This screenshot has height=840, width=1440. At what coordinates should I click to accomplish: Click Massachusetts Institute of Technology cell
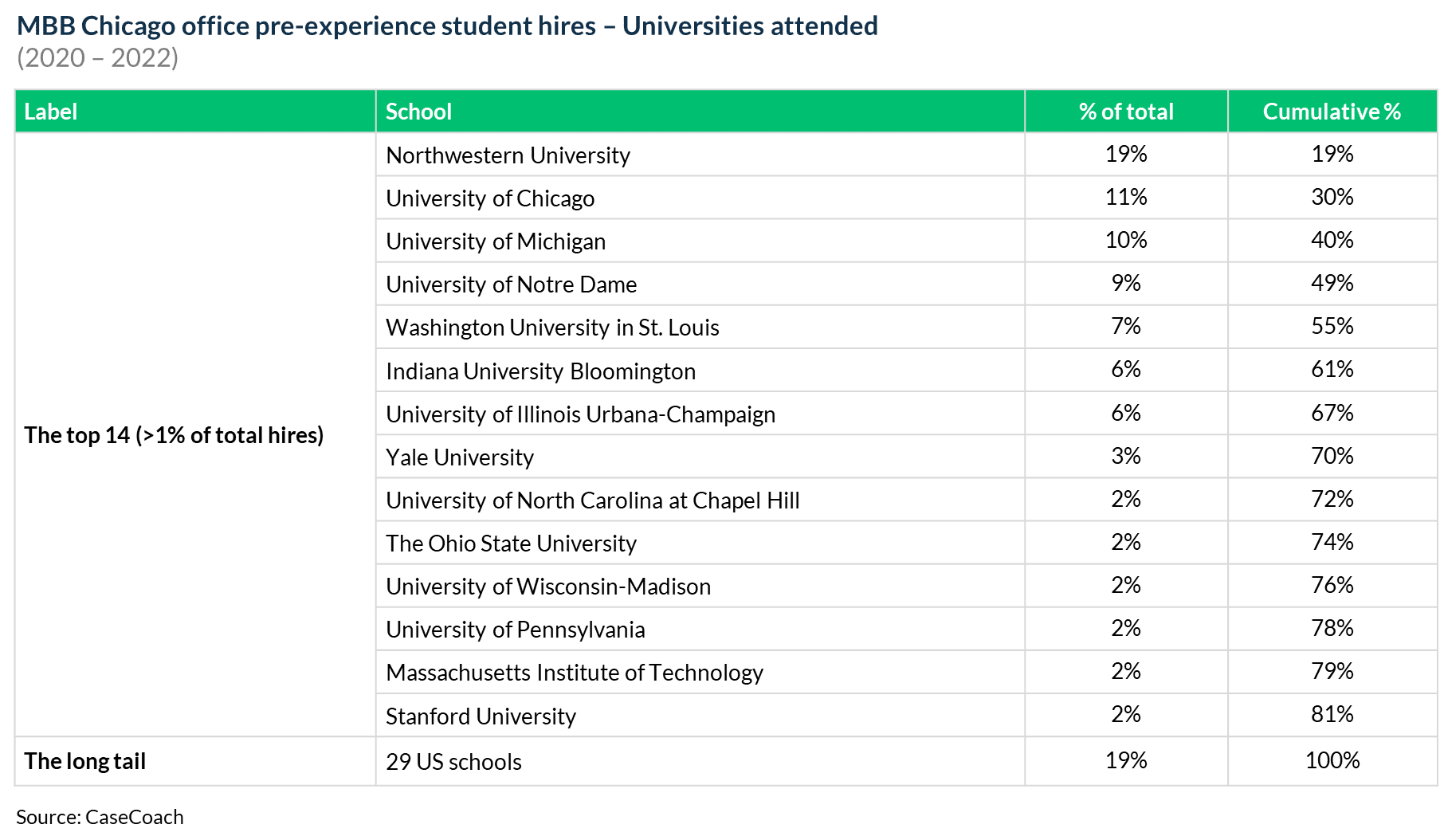700,672
